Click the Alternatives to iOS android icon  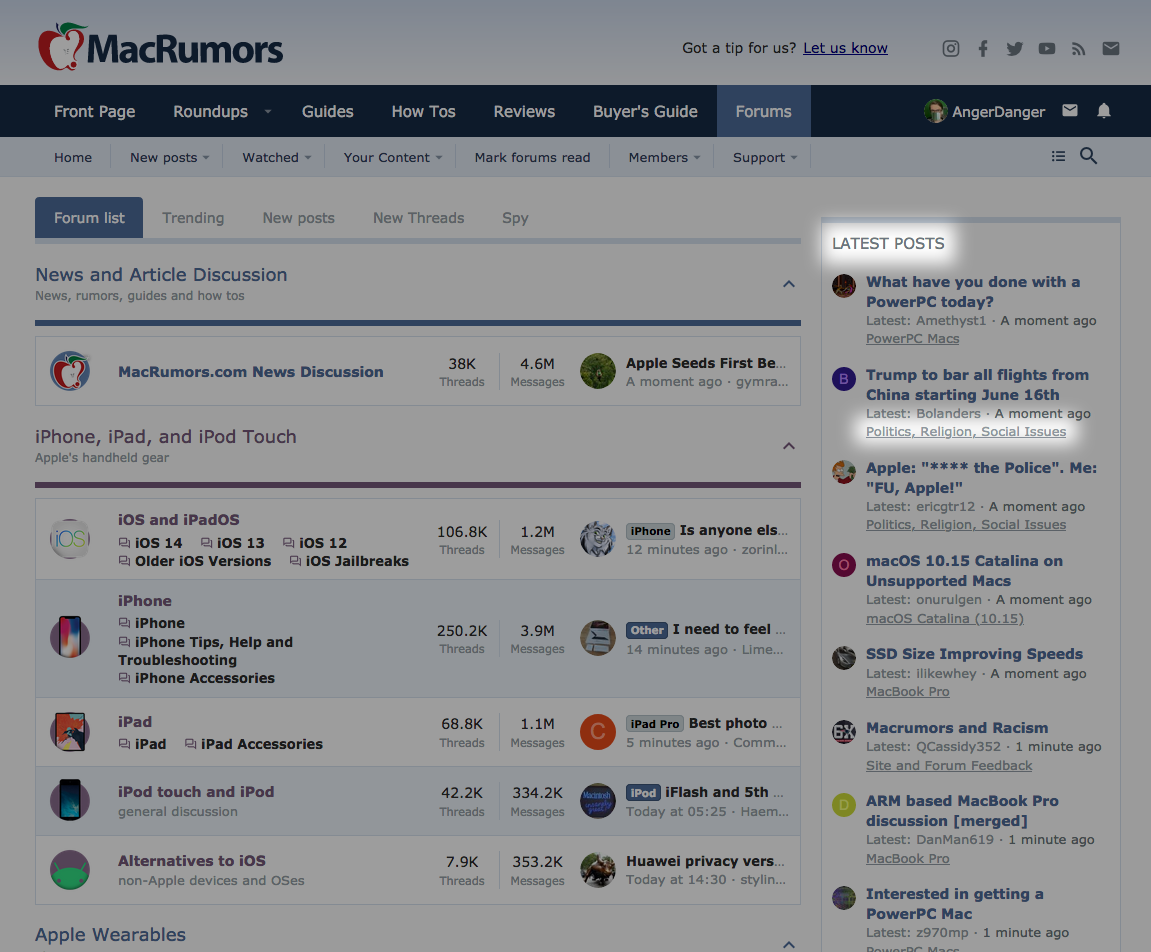pos(70,870)
